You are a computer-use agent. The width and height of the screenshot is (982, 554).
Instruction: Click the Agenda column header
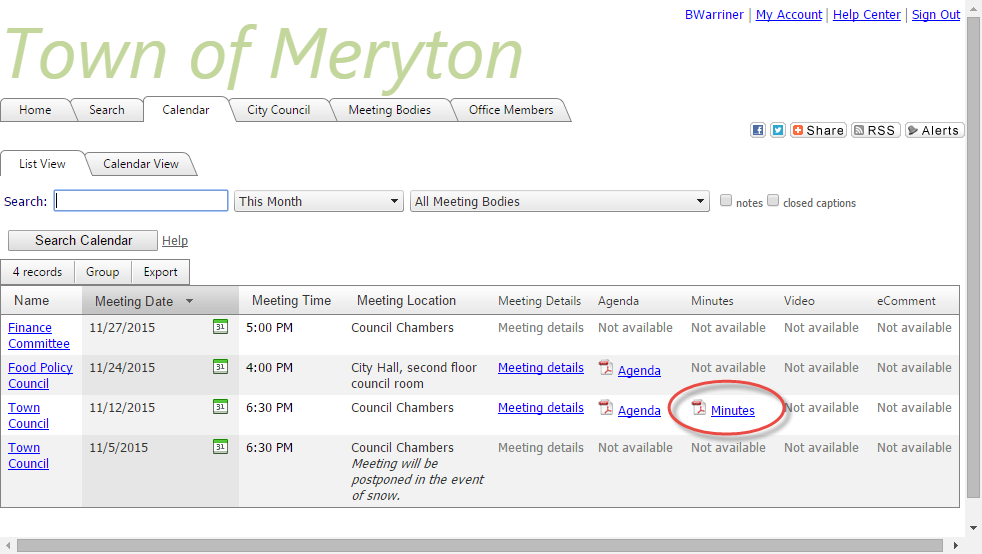(618, 301)
